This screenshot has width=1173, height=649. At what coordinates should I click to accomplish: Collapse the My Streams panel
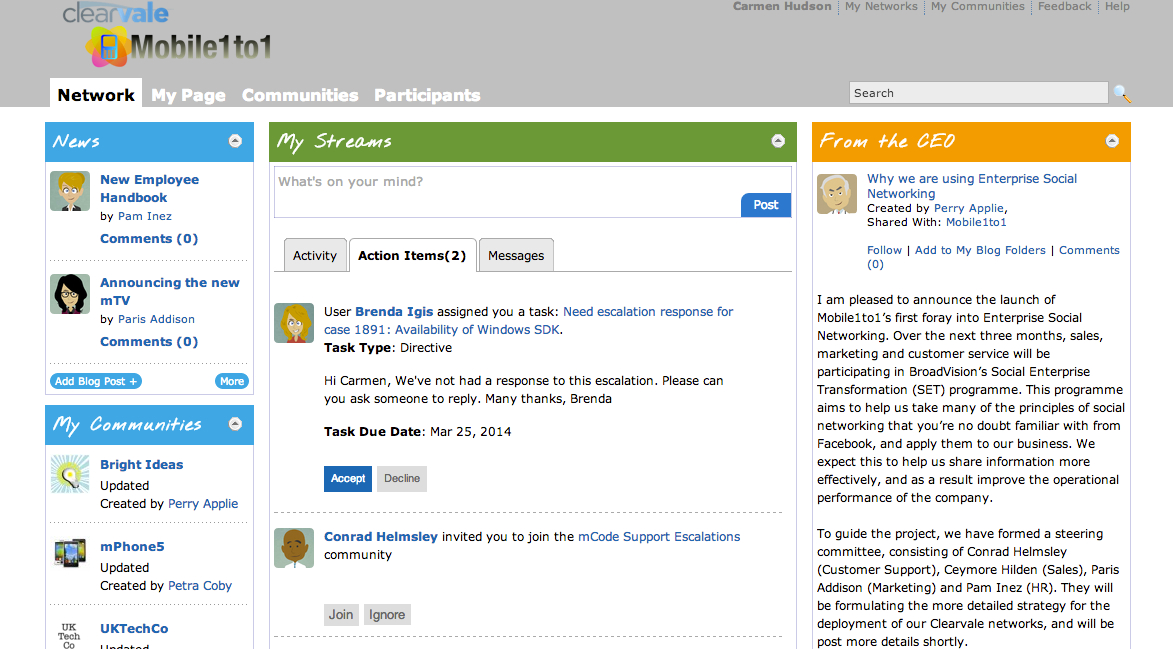click(x=778, y=141)
